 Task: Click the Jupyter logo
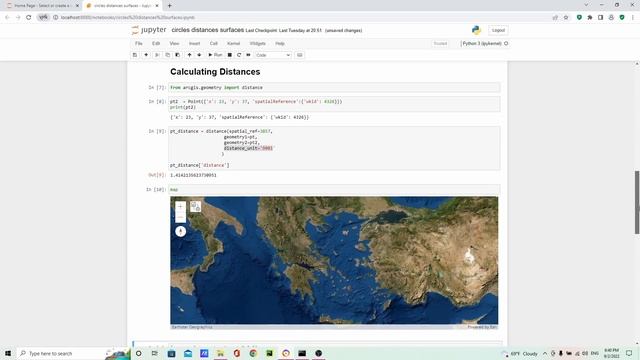pyautogui.click(x=149, y=30)
